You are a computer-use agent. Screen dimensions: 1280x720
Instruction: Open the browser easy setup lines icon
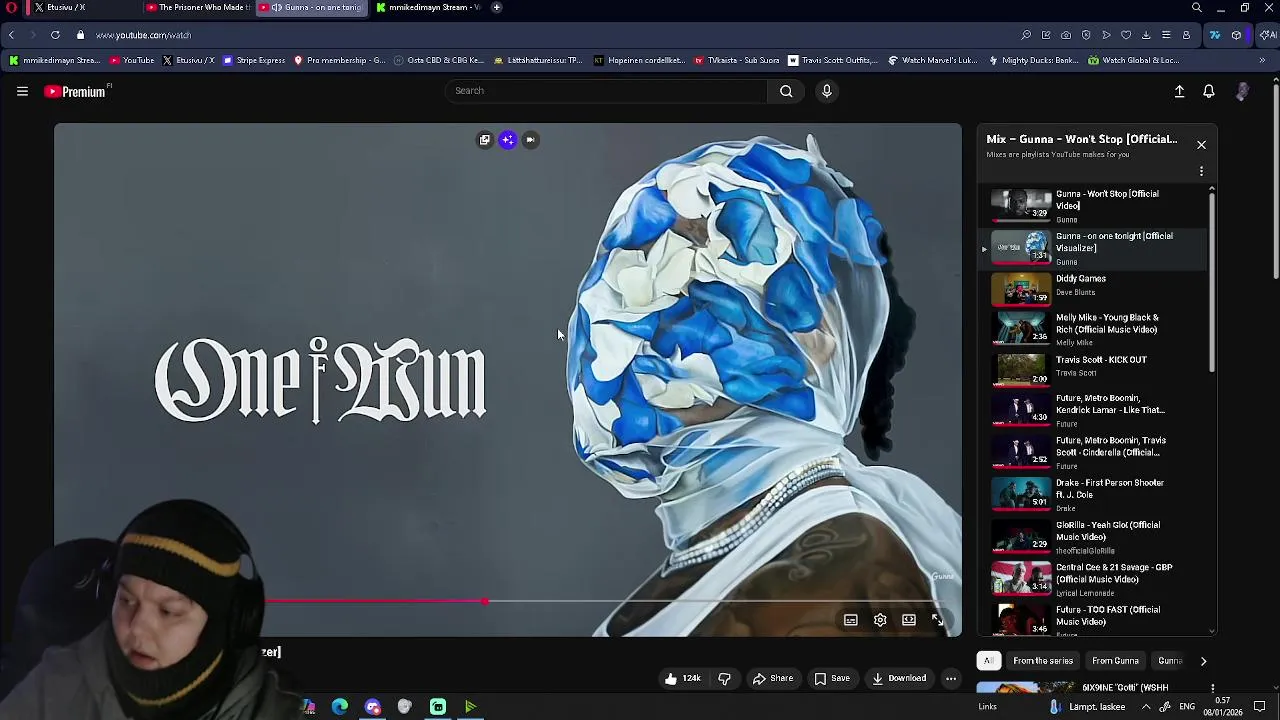pos(1166,35)
